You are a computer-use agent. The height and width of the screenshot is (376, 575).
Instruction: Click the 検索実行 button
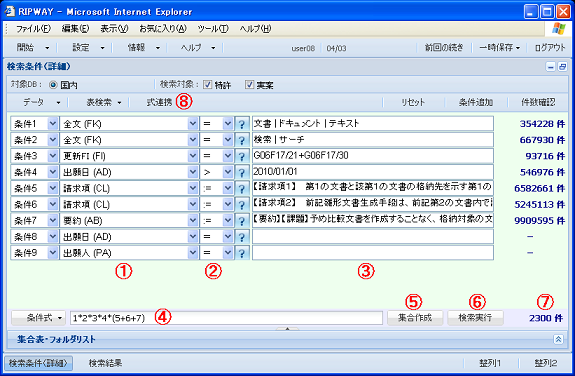tap(475, 318)
